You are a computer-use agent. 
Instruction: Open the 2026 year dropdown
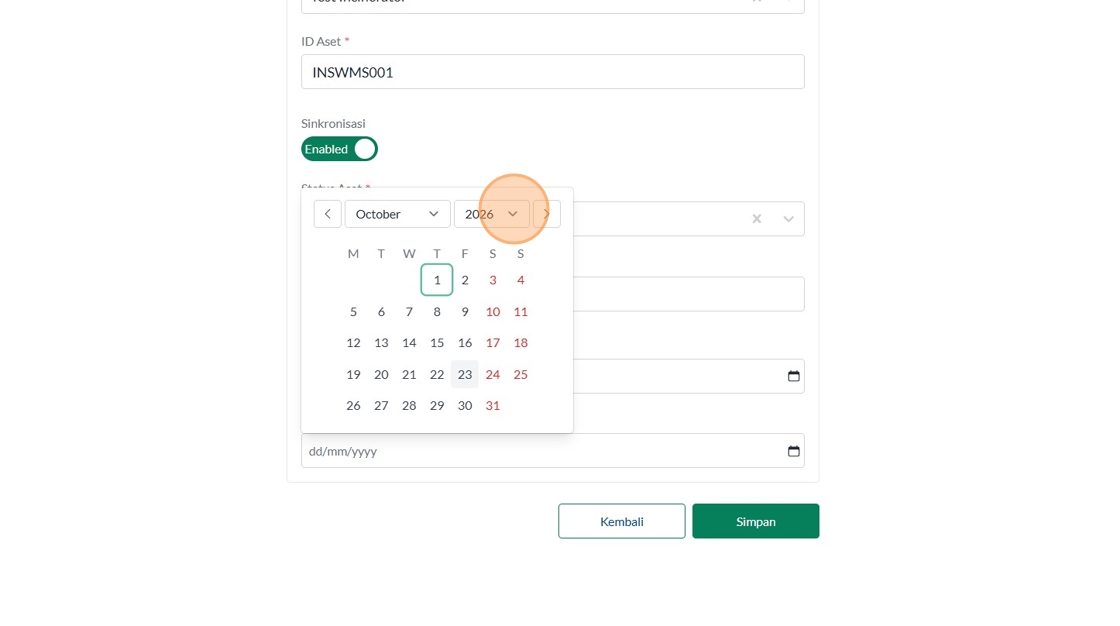pos(492,214)
